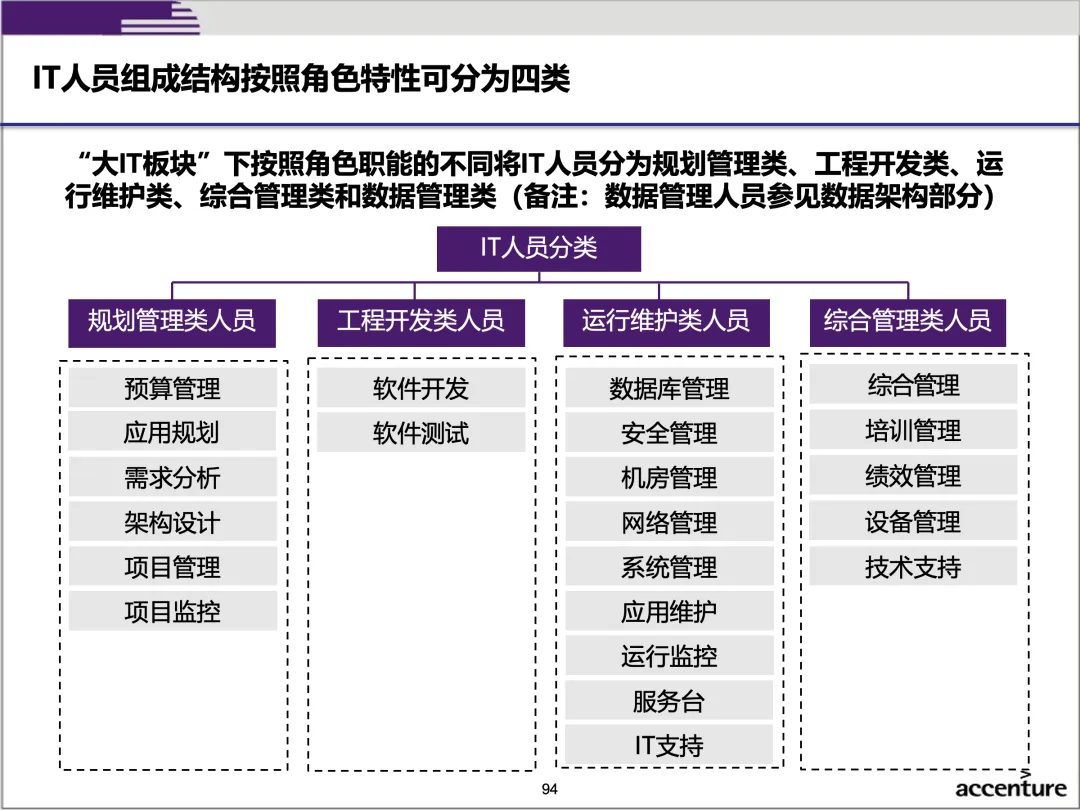Screen dimensions: 1080x810
Task: Click the 项目管理 item
Action: pyautogui.click(x=173, y=566)
